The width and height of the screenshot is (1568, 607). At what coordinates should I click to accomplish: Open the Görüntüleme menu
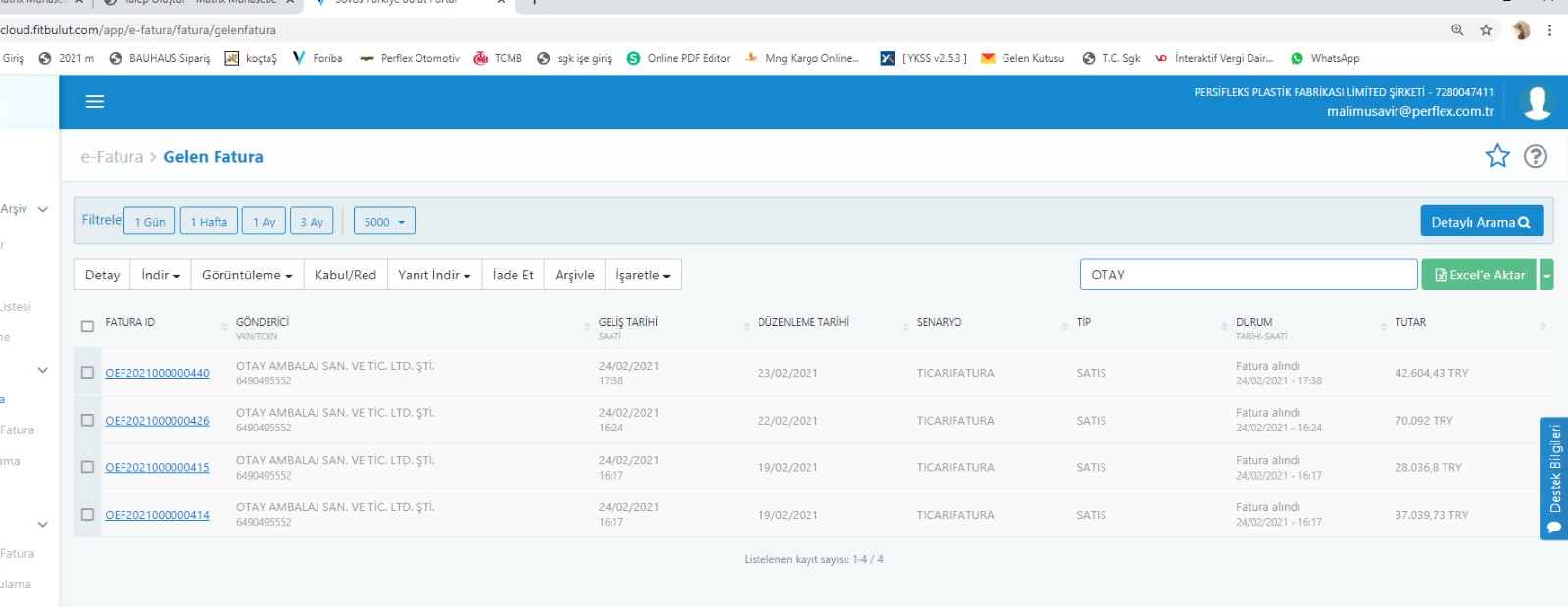pos(247,276)
